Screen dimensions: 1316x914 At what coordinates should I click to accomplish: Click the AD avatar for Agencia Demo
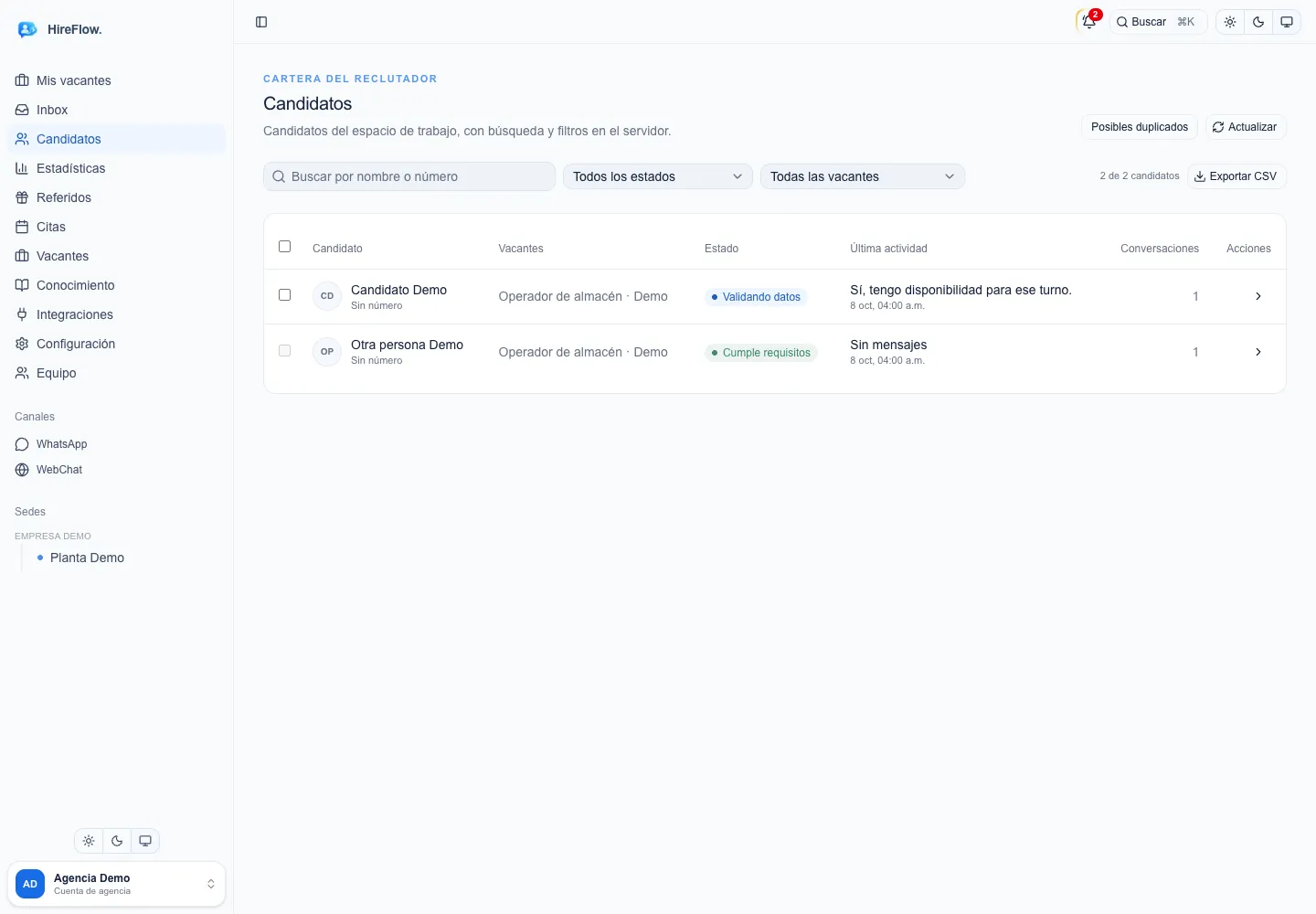[30, 884]
